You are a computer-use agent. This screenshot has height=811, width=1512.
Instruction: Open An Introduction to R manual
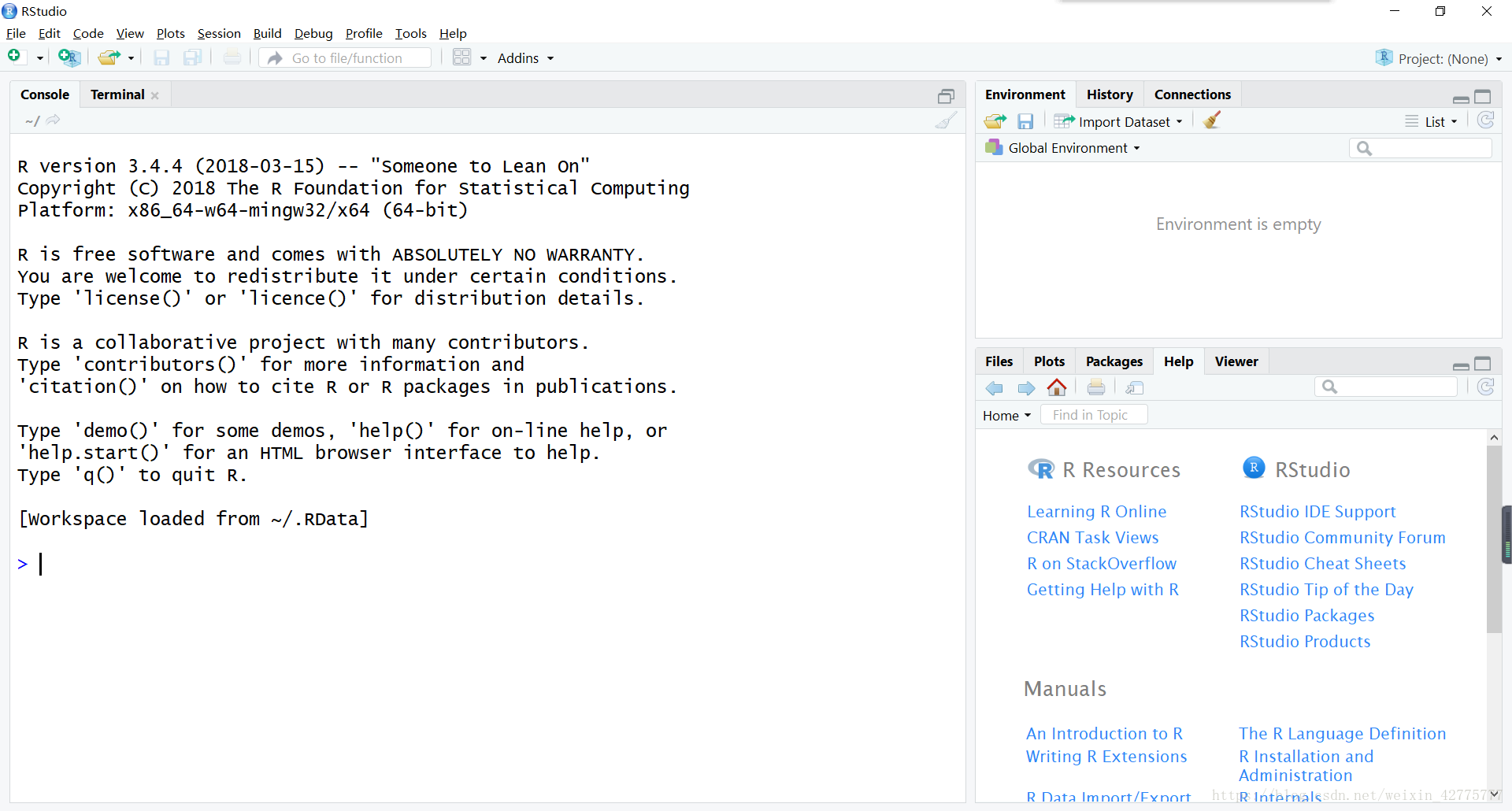[1104, 734]
